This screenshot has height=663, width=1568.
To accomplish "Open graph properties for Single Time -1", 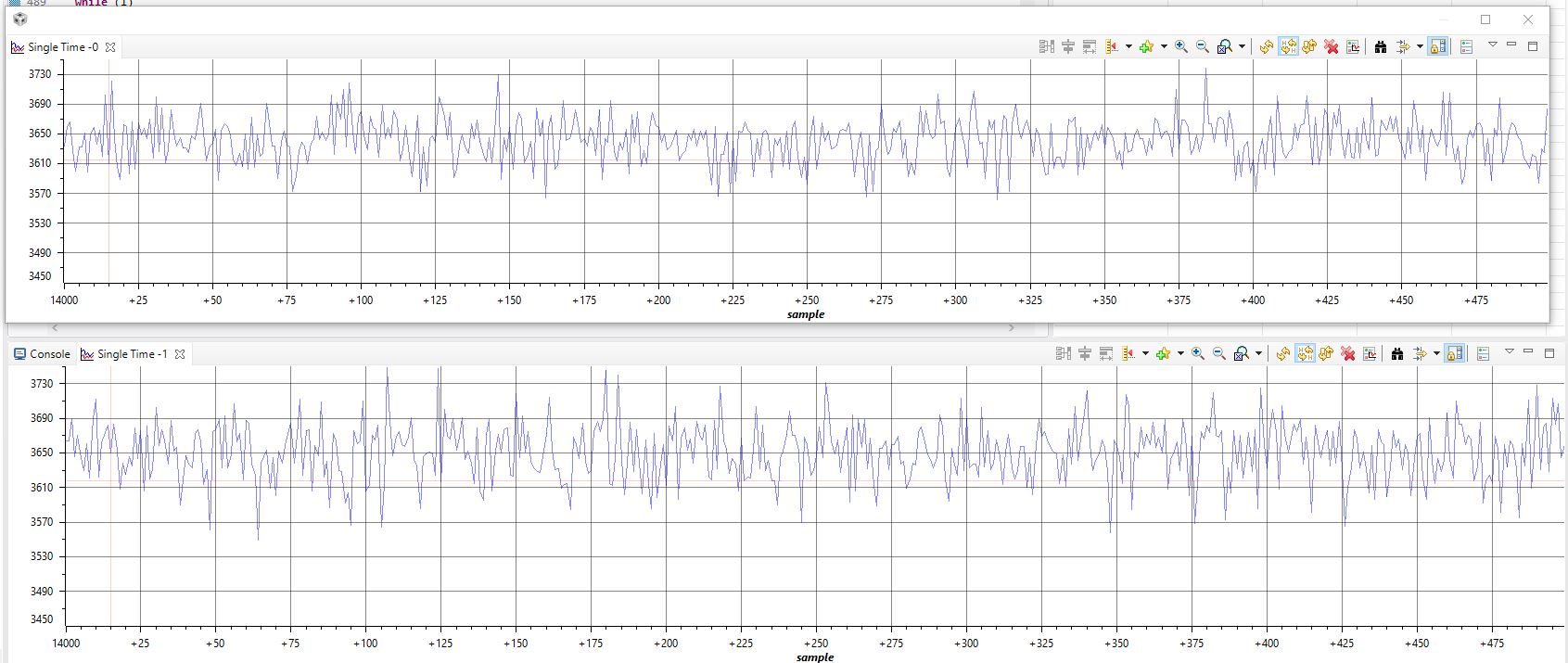I will click(1370, 353).
